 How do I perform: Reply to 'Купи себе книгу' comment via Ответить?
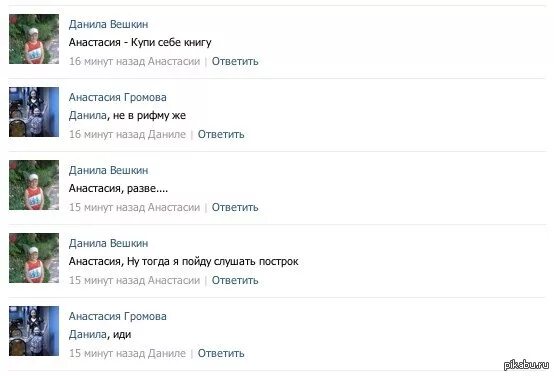pos(235,61)
